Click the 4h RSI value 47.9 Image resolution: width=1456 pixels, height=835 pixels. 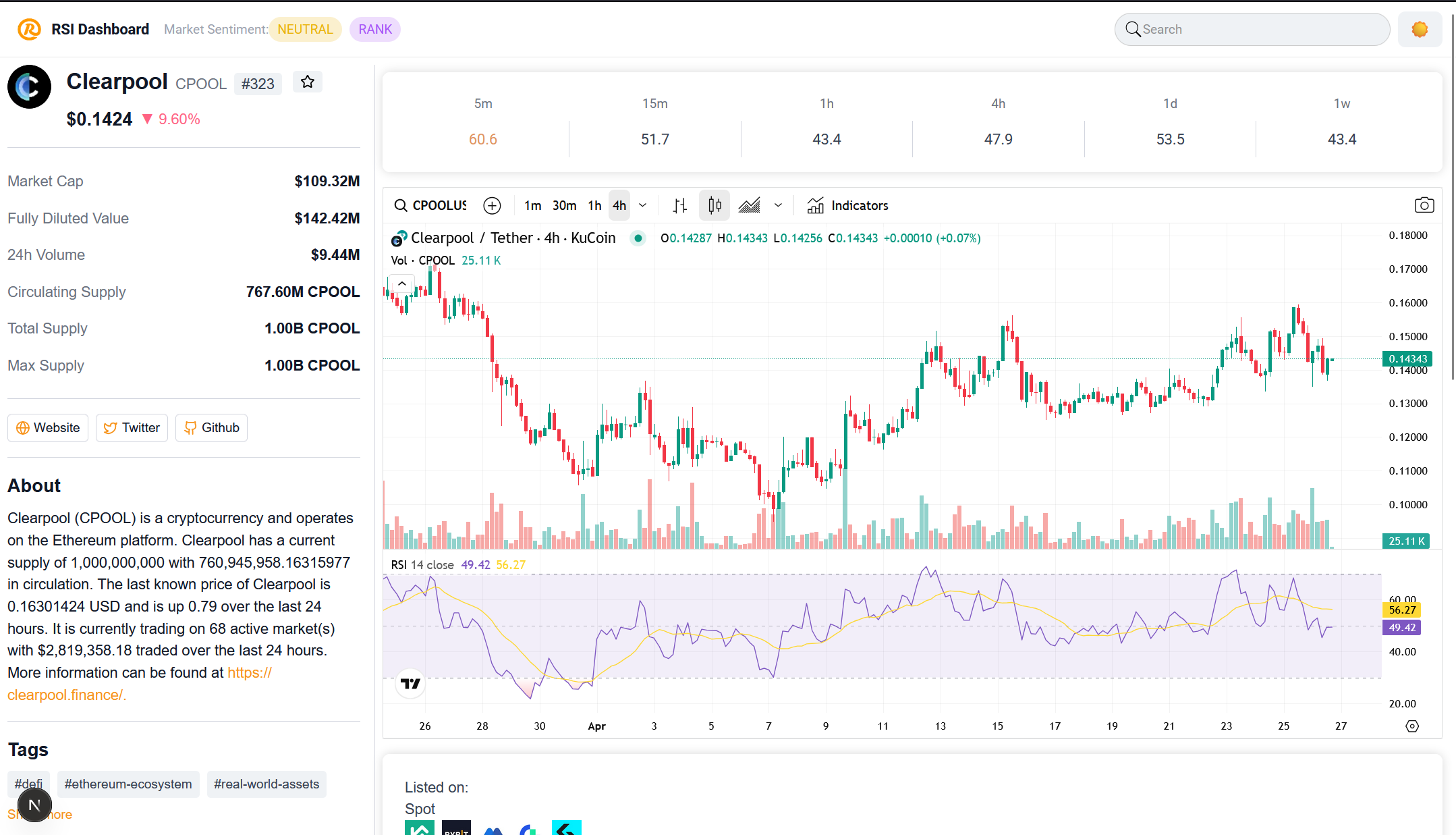tap(999, 139)
